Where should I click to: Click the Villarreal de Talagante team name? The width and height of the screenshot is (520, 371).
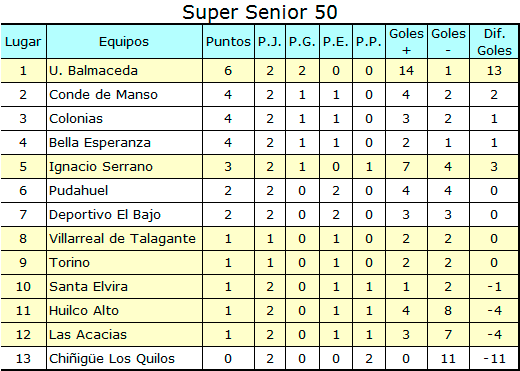[x=124, y=239]
